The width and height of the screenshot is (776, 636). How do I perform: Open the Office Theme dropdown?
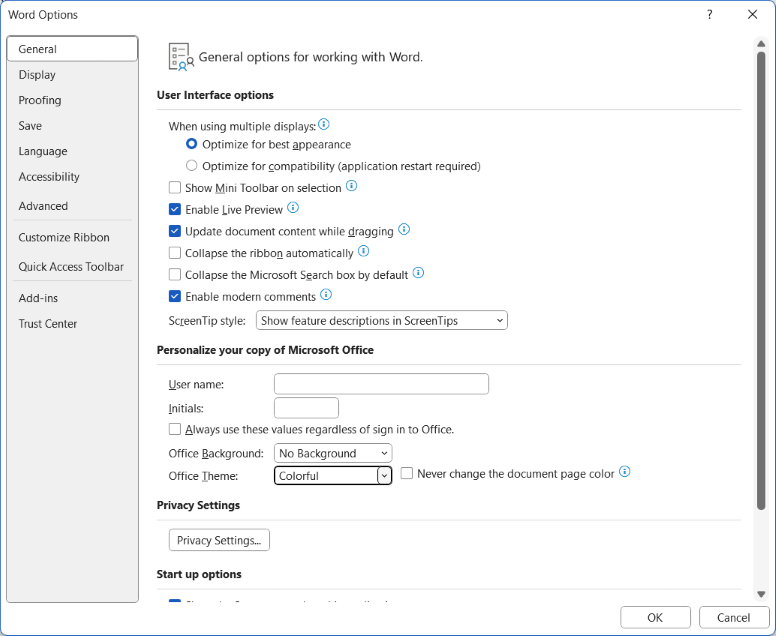coord(384,476)
